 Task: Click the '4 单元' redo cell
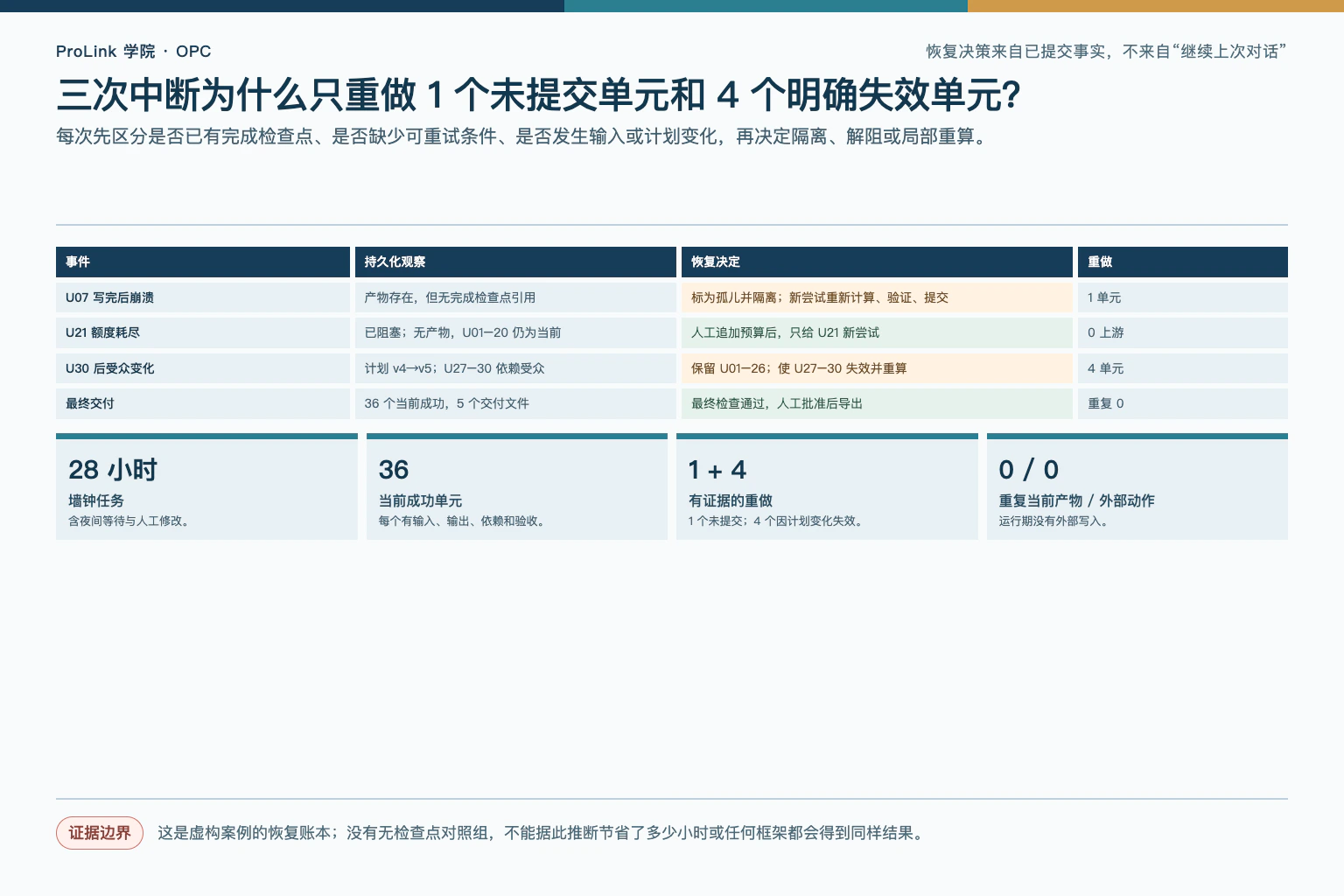tap(1183, 368)
